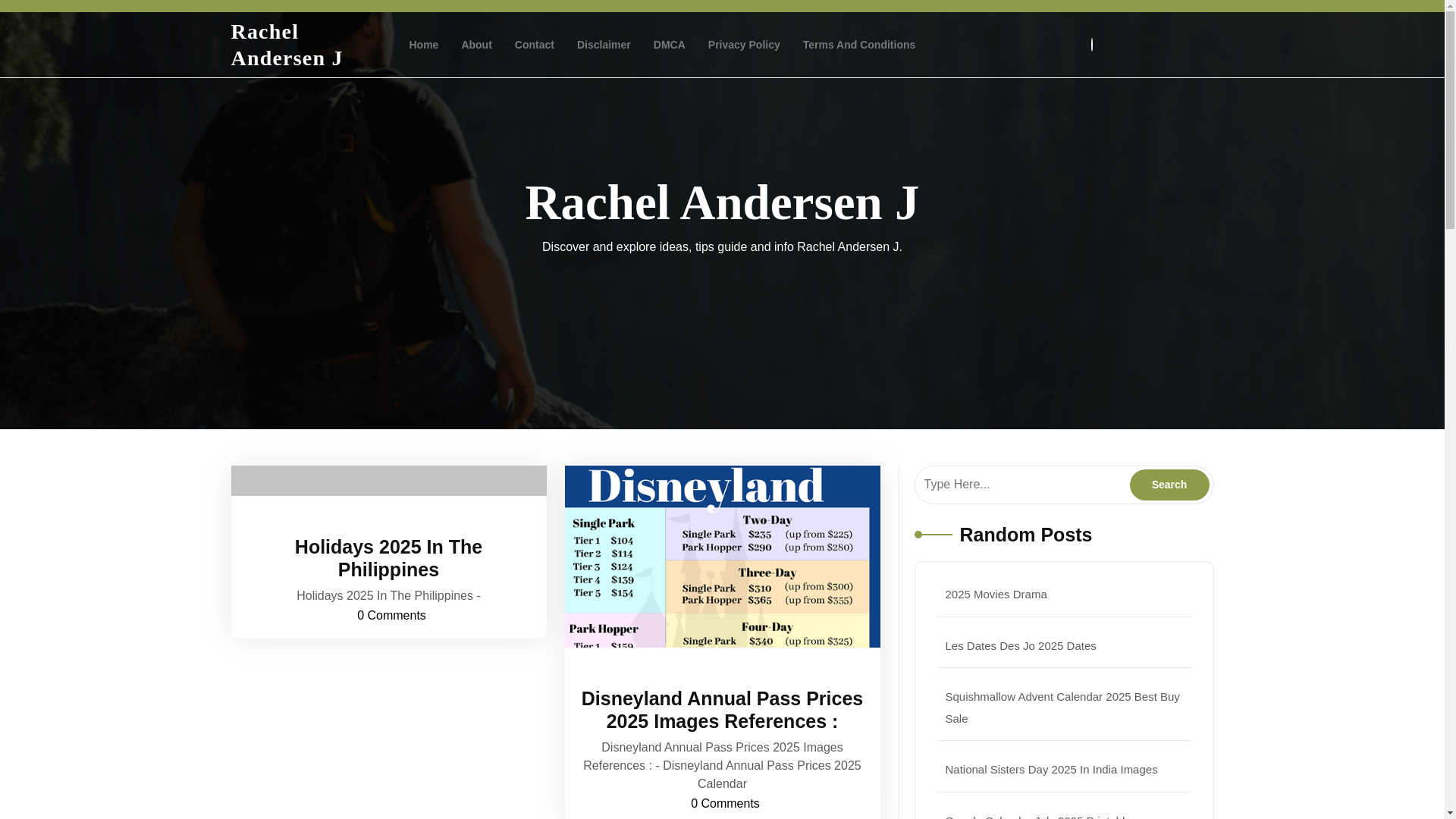Click the Holidays post excerpt text
The width and height of the screenshot is (1456, 819).
388,596
